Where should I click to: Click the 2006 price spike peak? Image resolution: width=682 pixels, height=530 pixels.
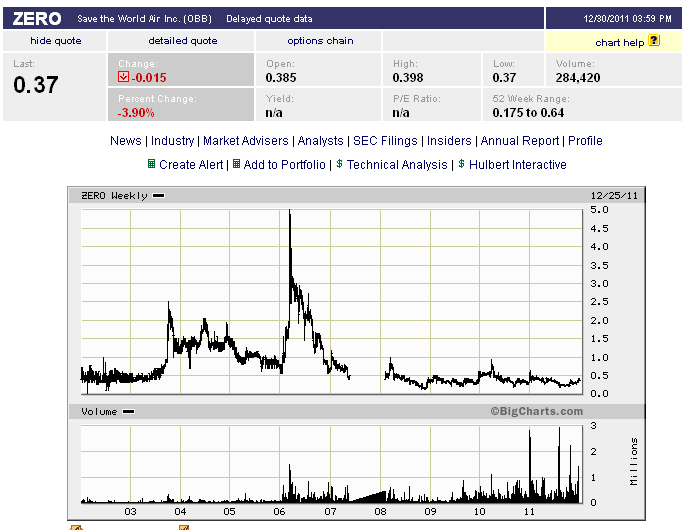290,211
